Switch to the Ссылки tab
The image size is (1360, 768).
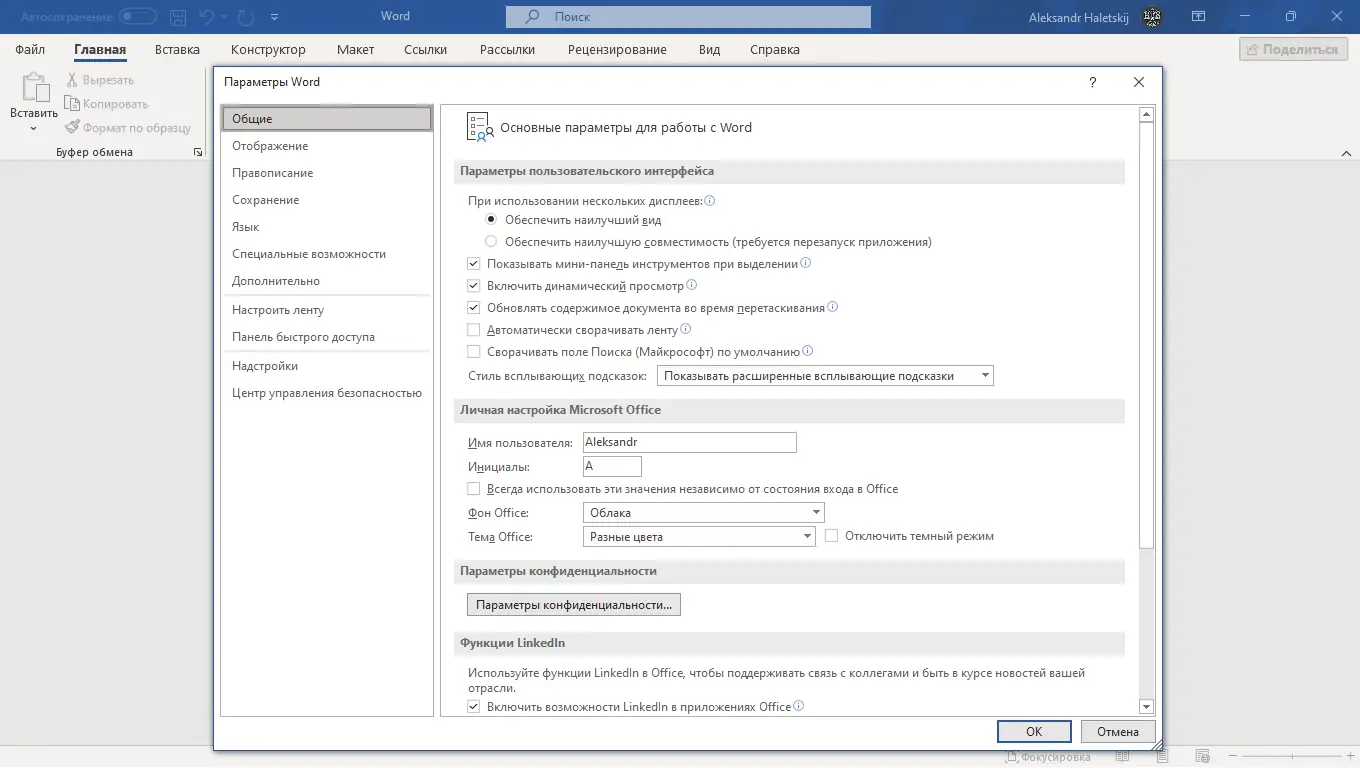[426, 49]
